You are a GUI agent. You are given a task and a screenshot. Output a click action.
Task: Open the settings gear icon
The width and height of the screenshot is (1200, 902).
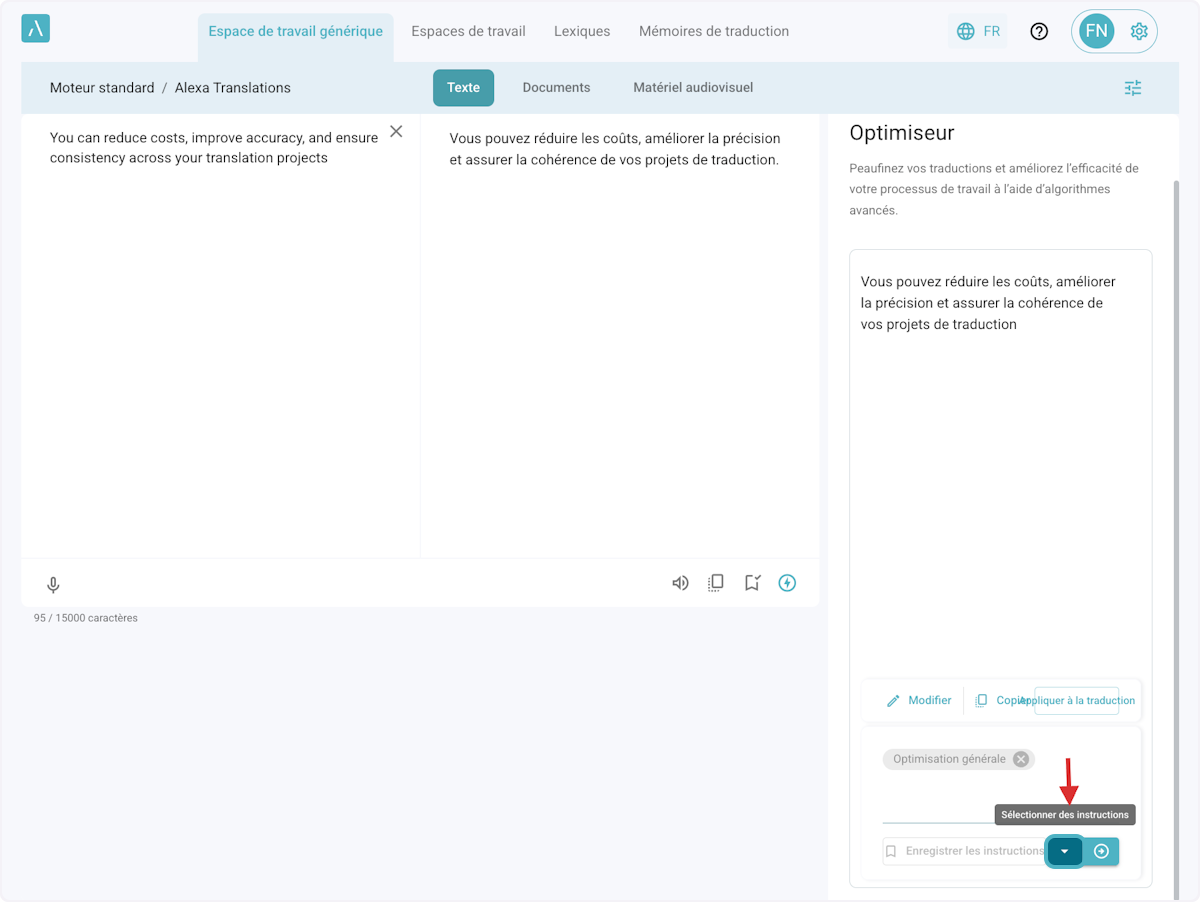[x=1138, y=31]
